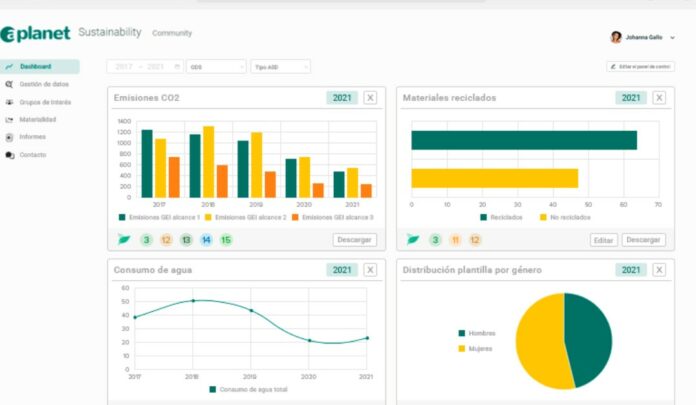Click the Grupos de interés people icon
This screenshot has width=696, height=405.
[10, 102]
